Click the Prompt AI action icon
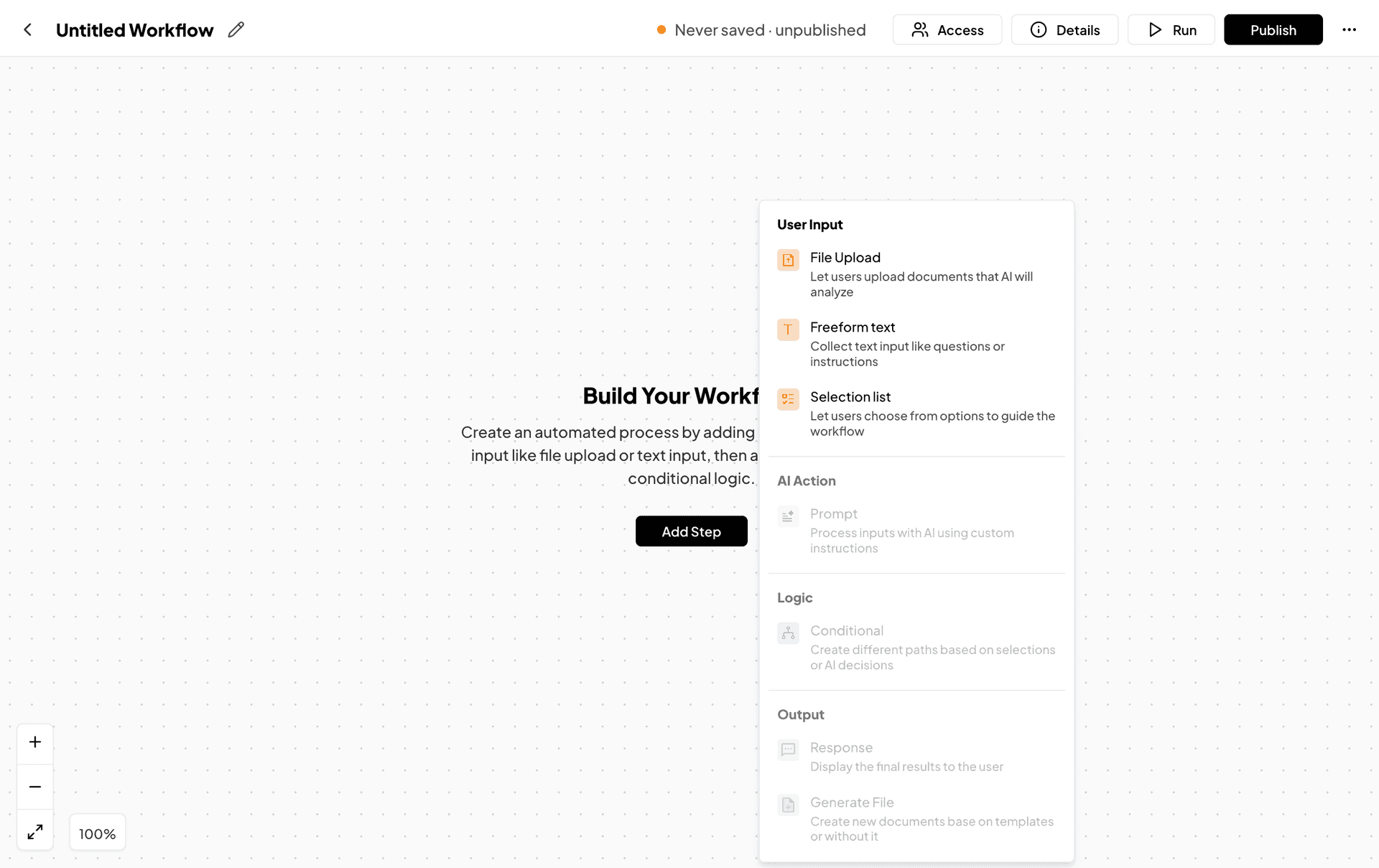This screenshot has height=868, width=1379. (x=788, y=516)
